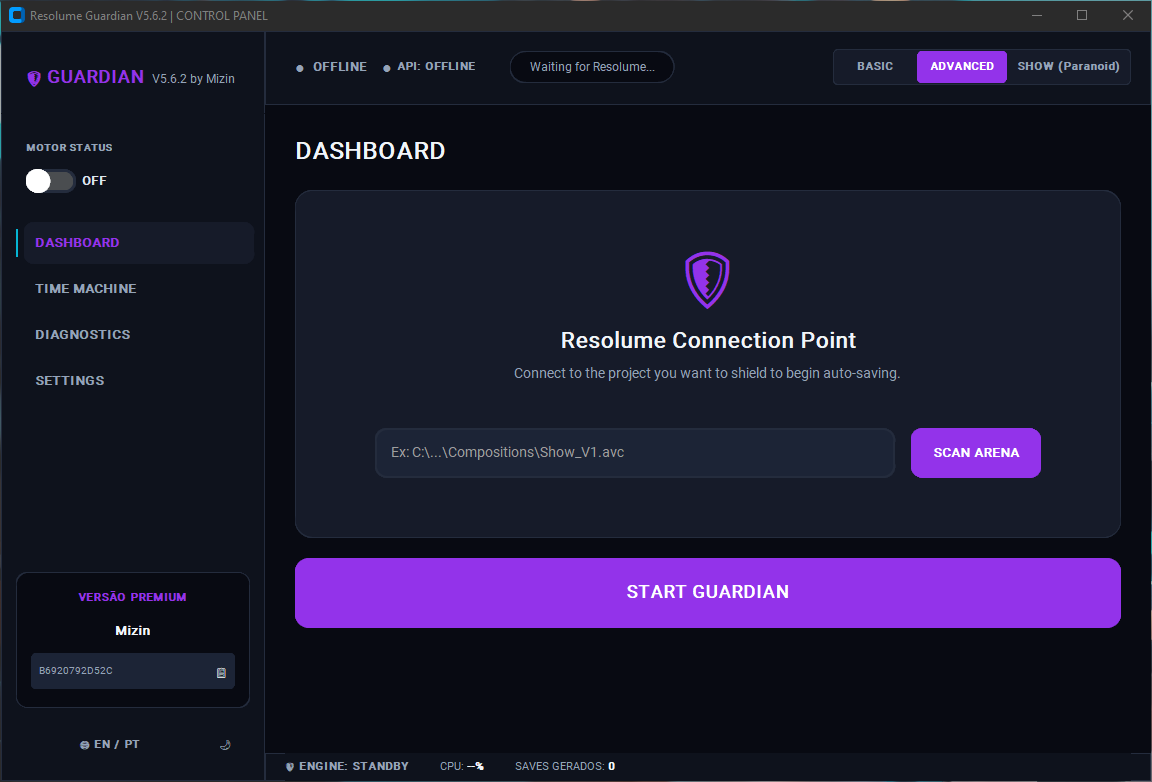Click the SAVES GERADOS: 0 counter
1152x782 pixels.
565,767
